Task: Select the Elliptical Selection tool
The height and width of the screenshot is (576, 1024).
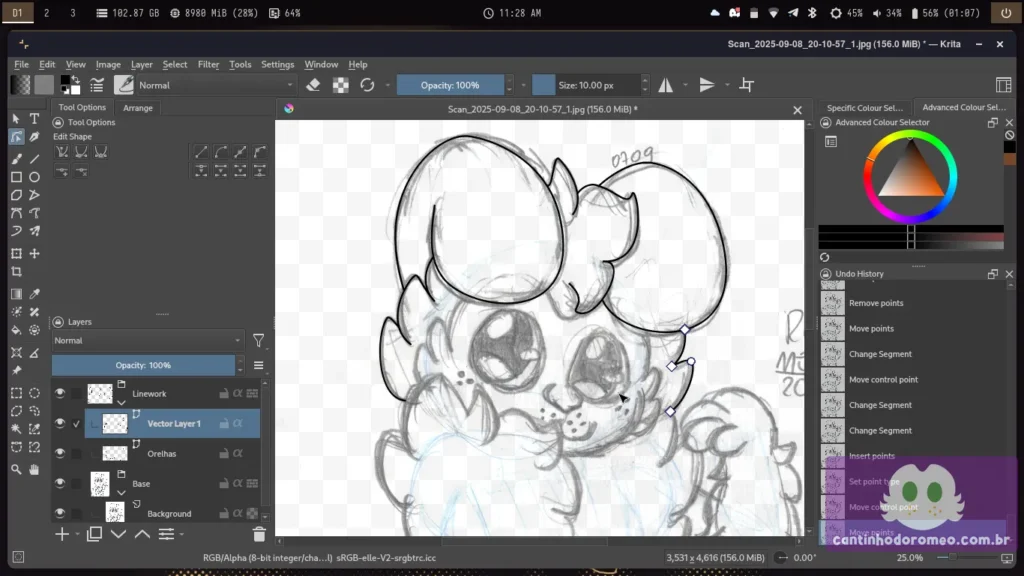Action: pyautogui.click(x=35, y=393)
